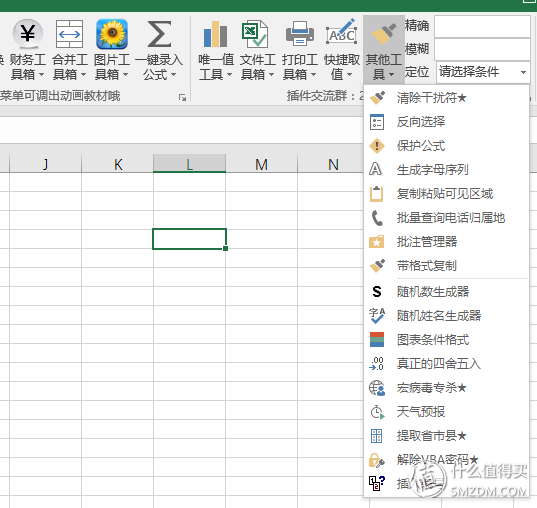This screenshot has width=537, height=508.
Task: Choose 批量查询电话归属地 from the menu
Action: (x=446, y=218)
